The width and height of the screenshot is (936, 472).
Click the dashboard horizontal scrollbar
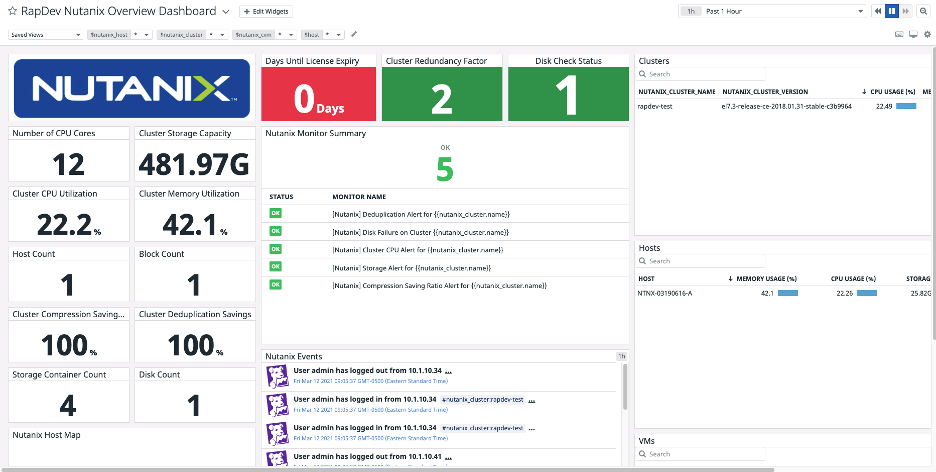tap(387, 469)
